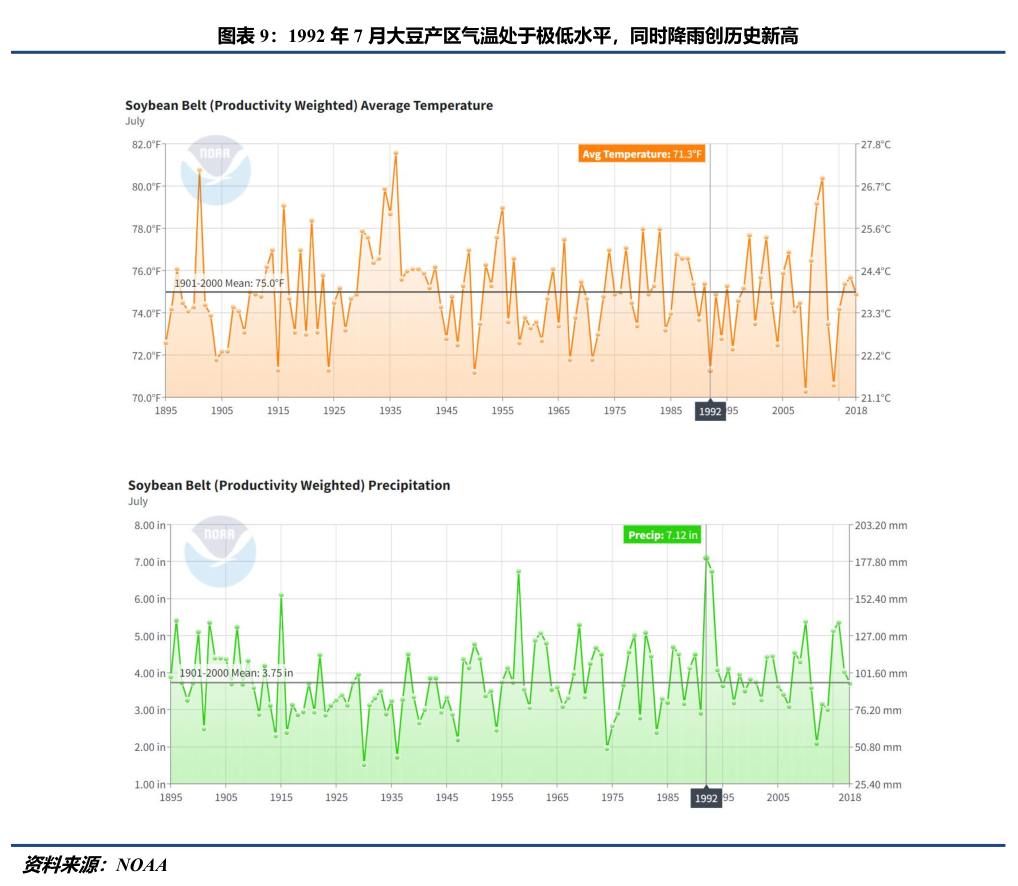1018x886 pixels.
Task: Click the 27.8°C label on the Celsius axis
Action: tap(876, 145)
